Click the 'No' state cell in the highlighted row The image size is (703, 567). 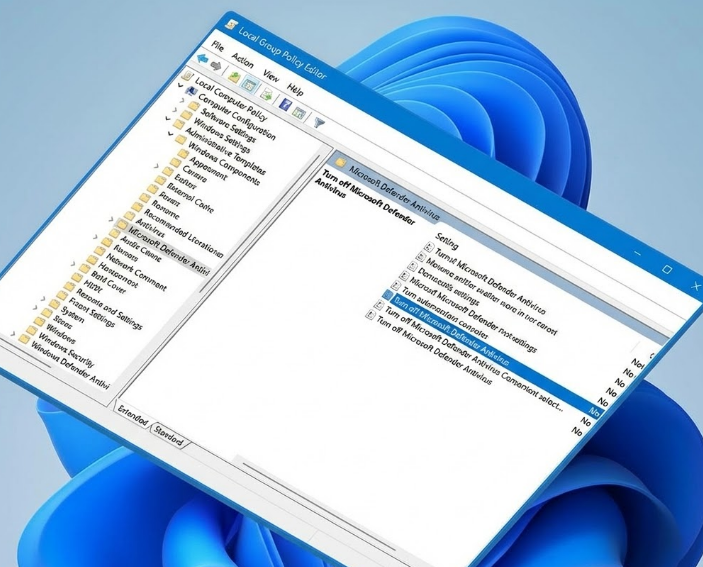[x=594, y=411]
